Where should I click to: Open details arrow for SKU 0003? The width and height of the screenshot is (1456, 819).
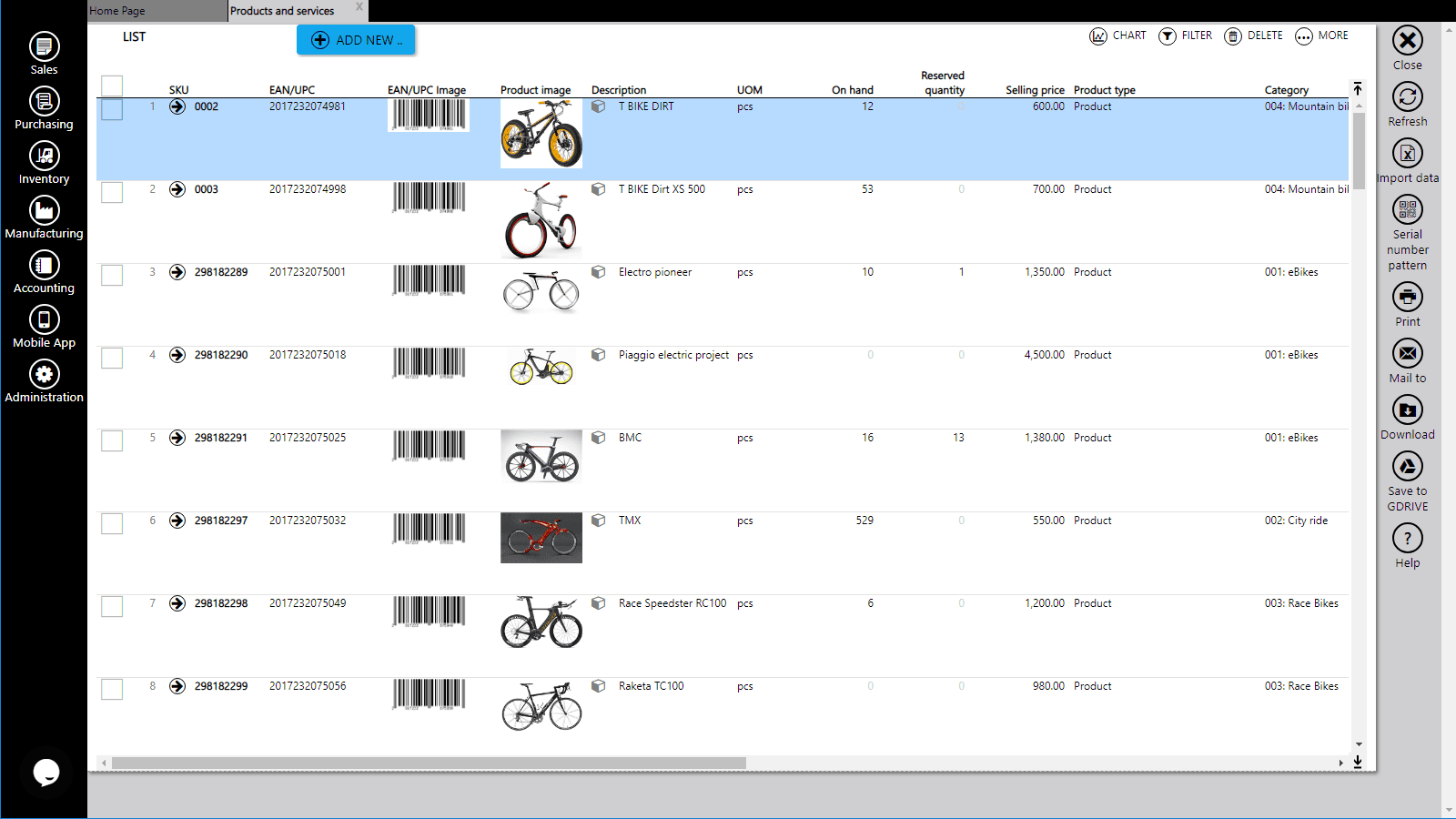[177, 189]
